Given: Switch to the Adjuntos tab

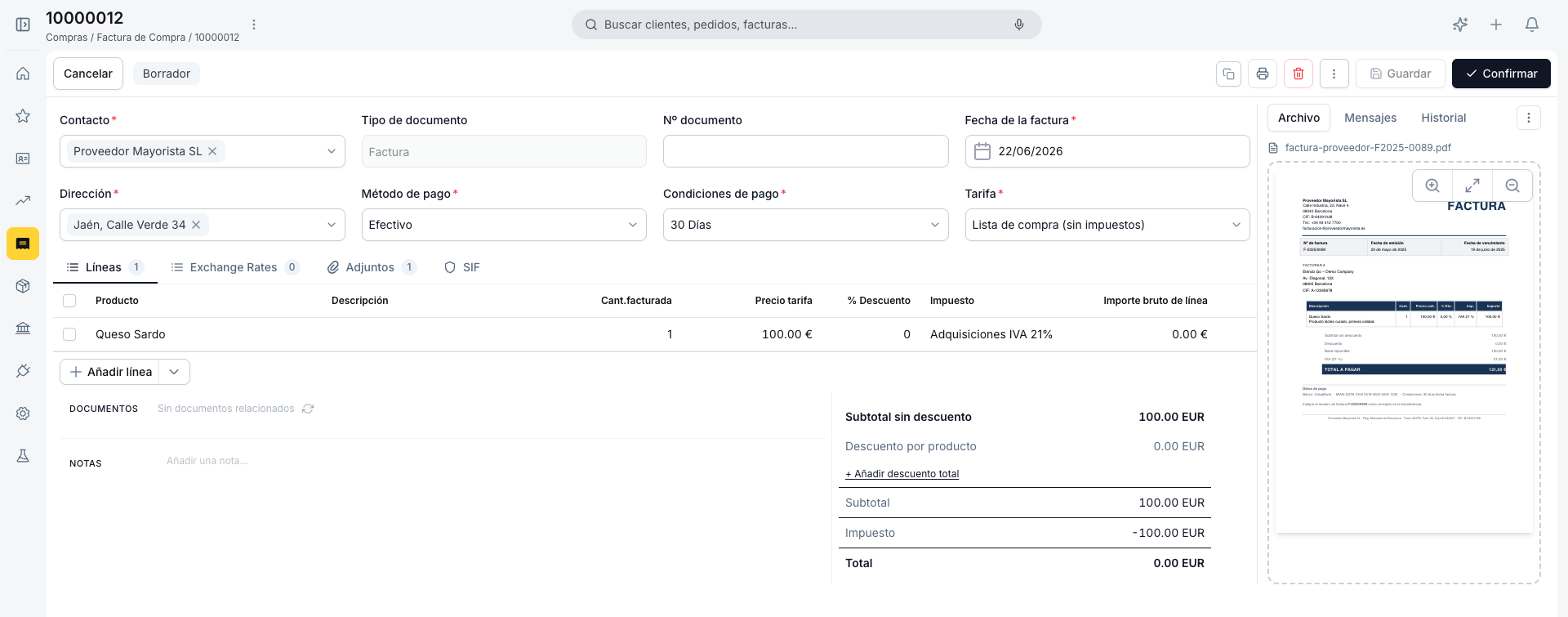Looking at the screenshot, I should (x=372, y=267).
